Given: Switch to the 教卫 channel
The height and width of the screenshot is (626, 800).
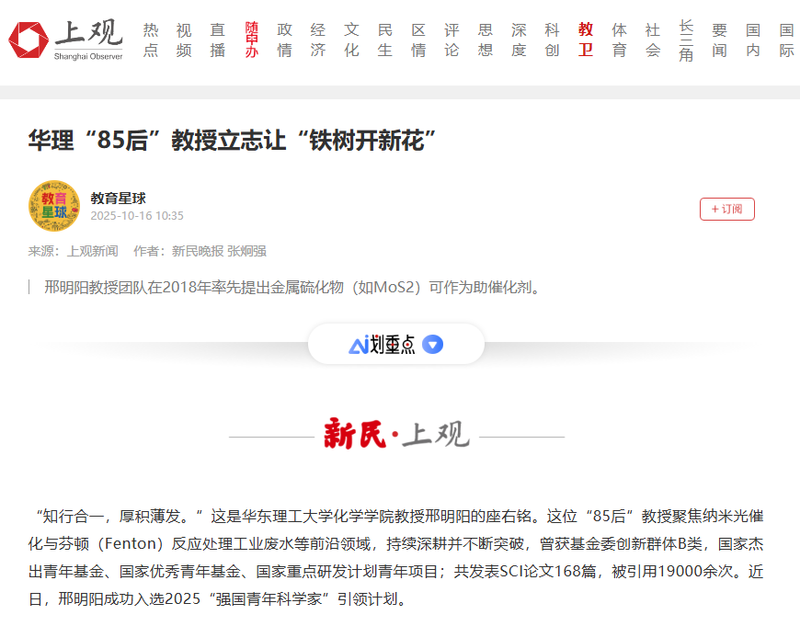Looking at the screenshot, I should coord(586,39).
